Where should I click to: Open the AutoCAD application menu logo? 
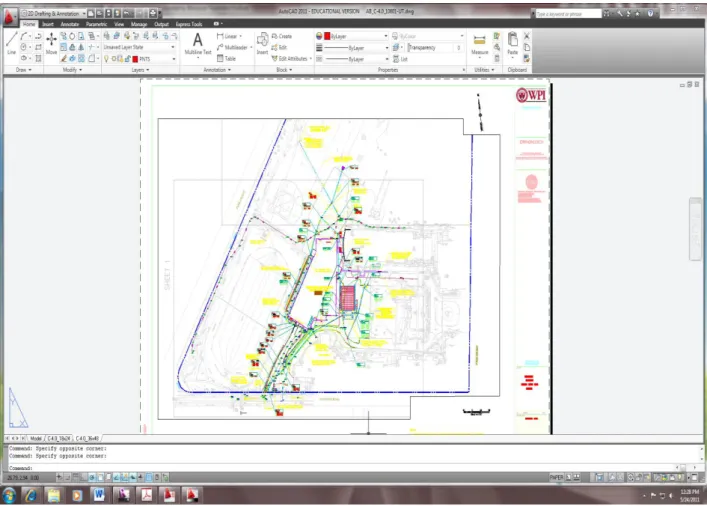click(9, 17)
